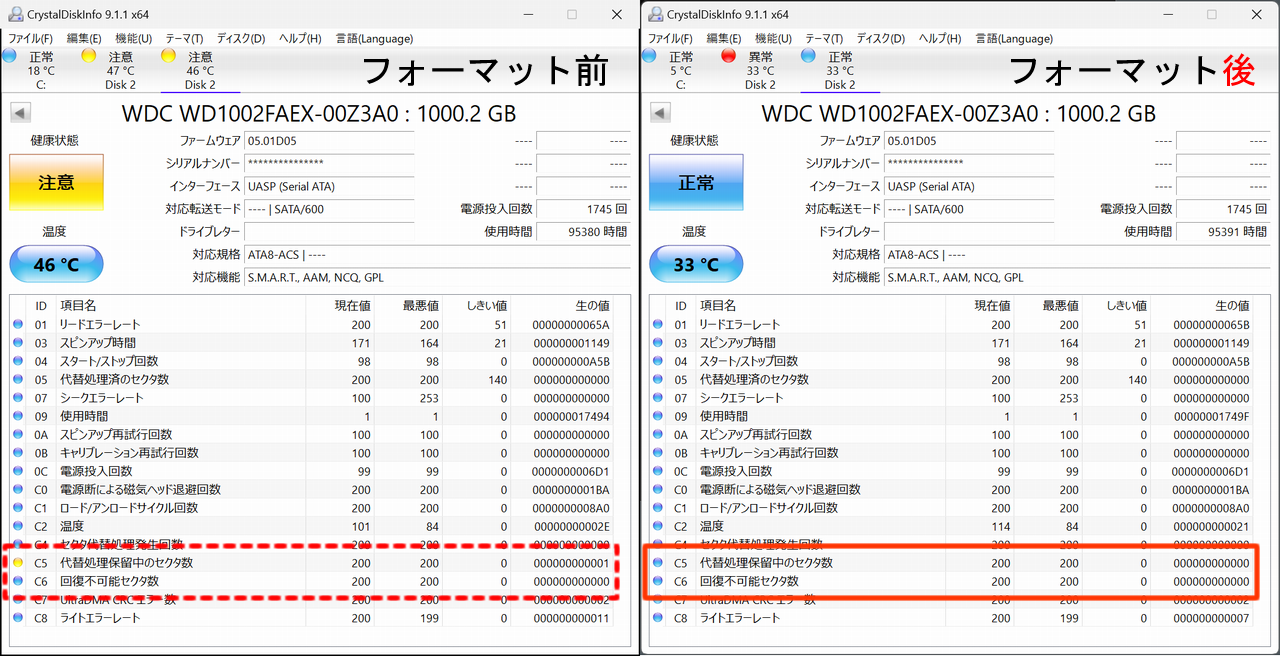This screenshot has width=1280, height=656.
Task: Click 項目名 column header in left window
Action: click(180, 306)
